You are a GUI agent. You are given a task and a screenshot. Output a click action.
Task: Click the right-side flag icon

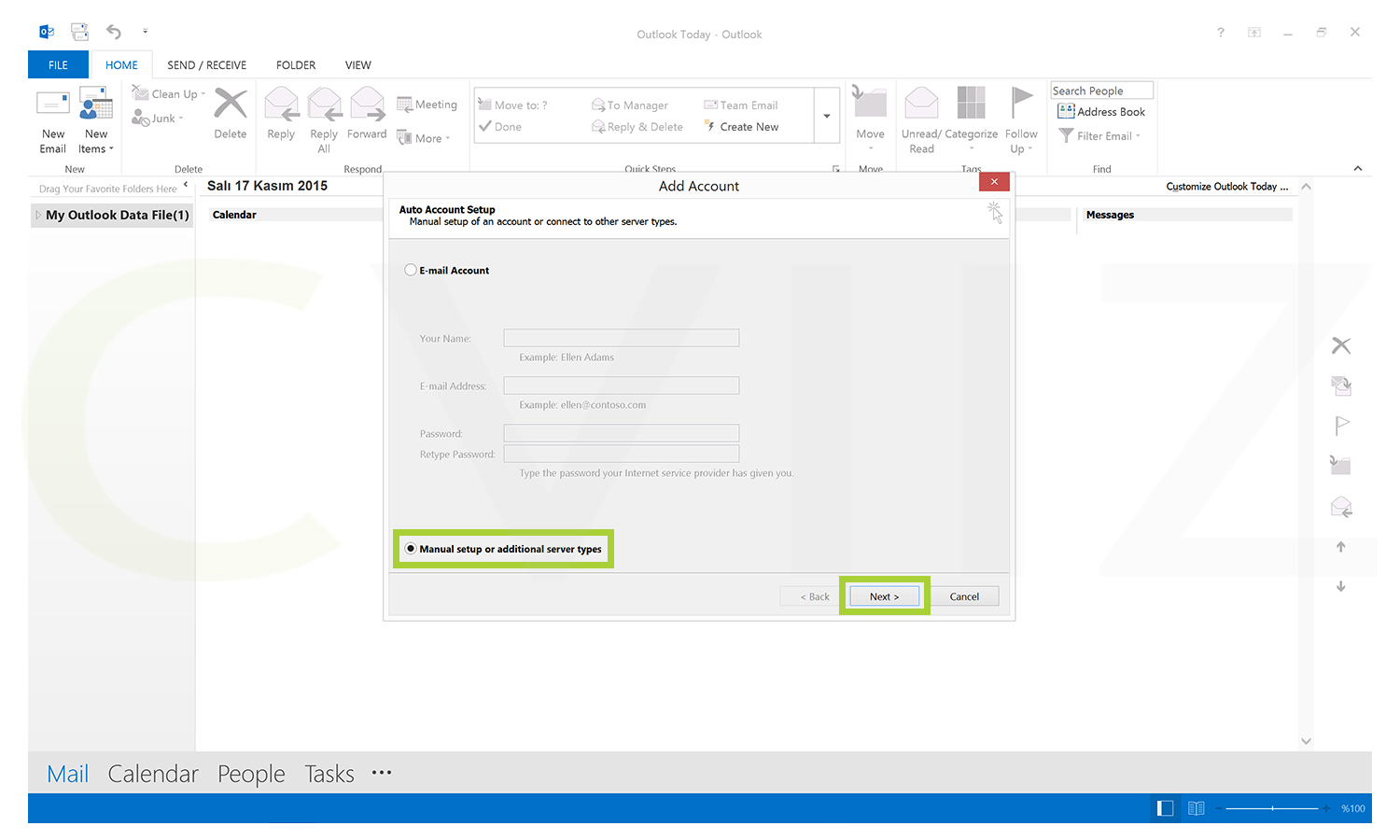click(1341, 426)
